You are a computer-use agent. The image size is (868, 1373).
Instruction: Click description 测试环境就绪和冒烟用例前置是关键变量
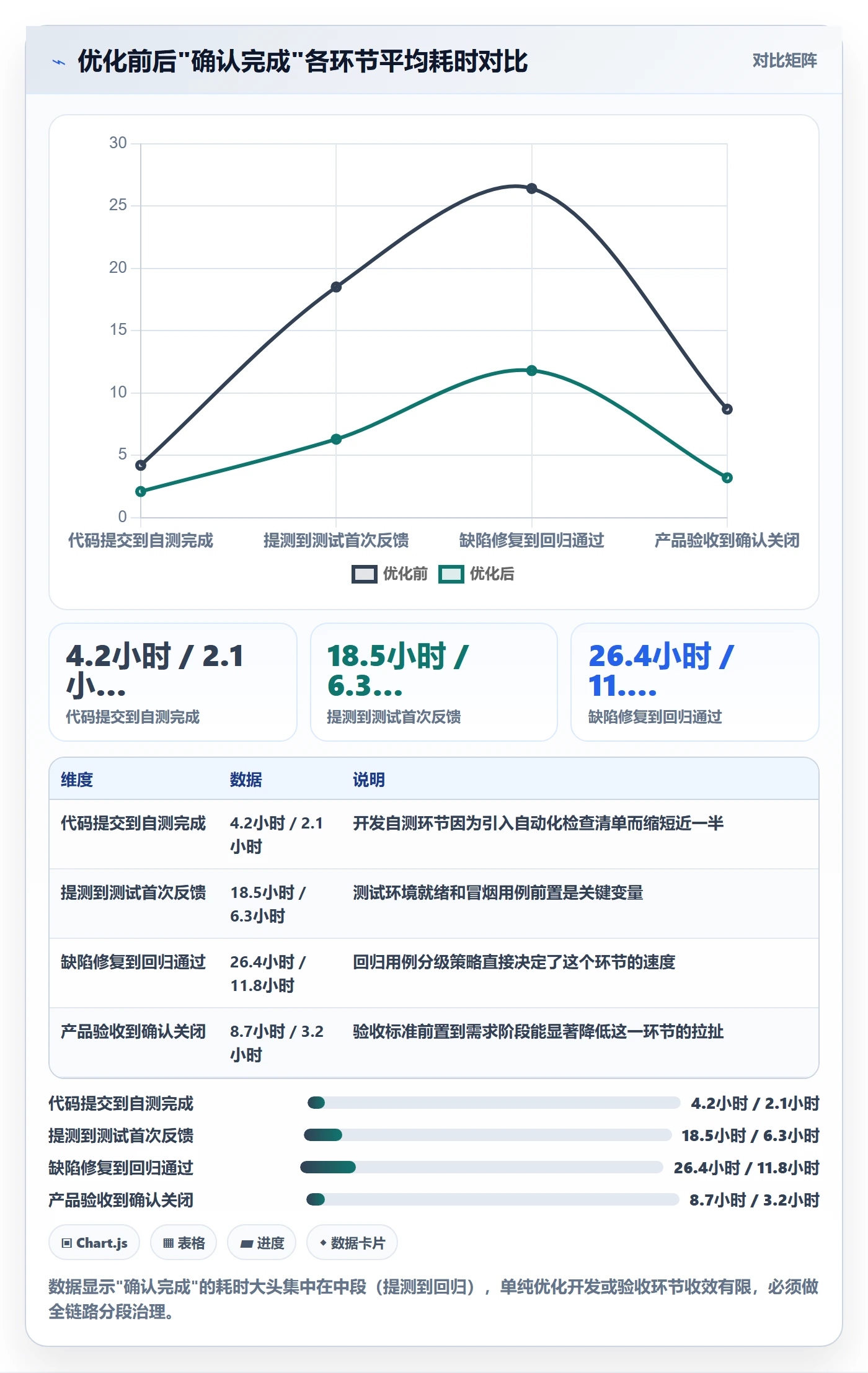(x=498, y=892)
